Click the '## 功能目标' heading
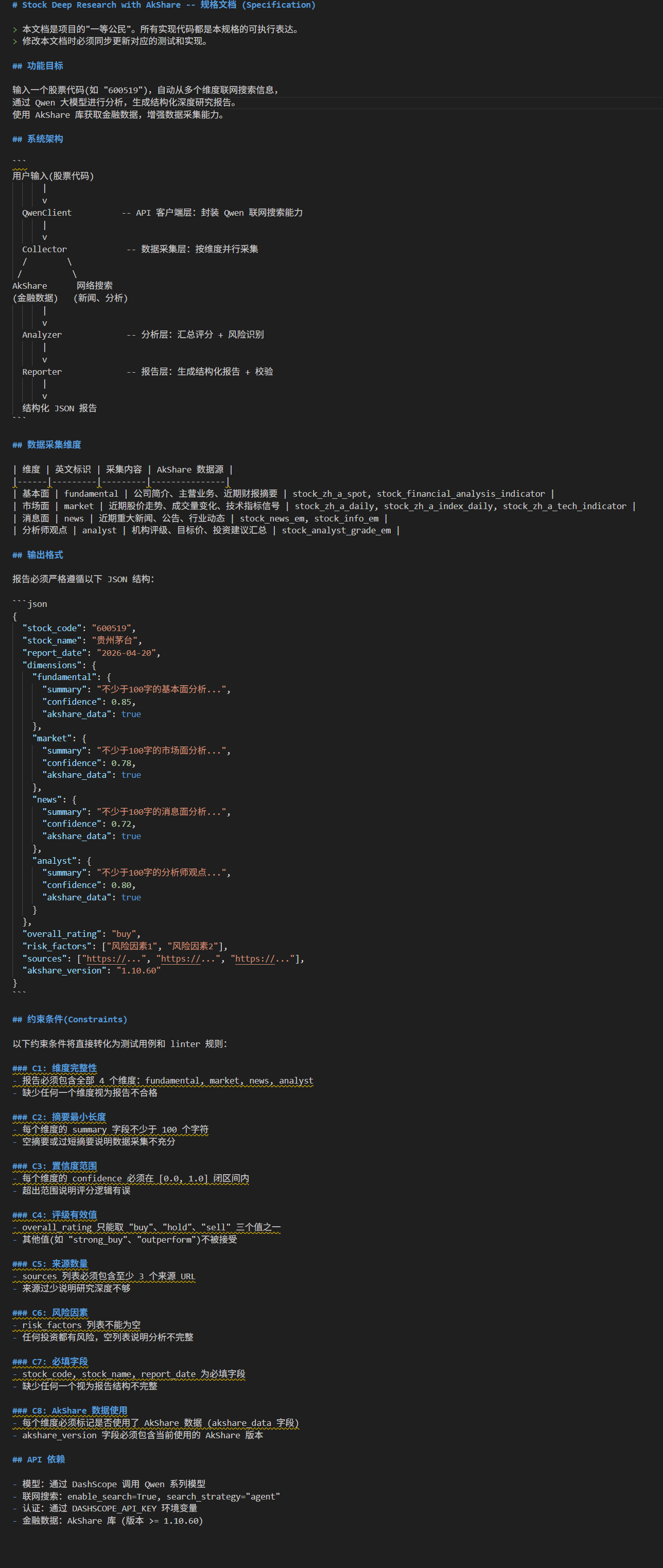 tap(38, 66)
